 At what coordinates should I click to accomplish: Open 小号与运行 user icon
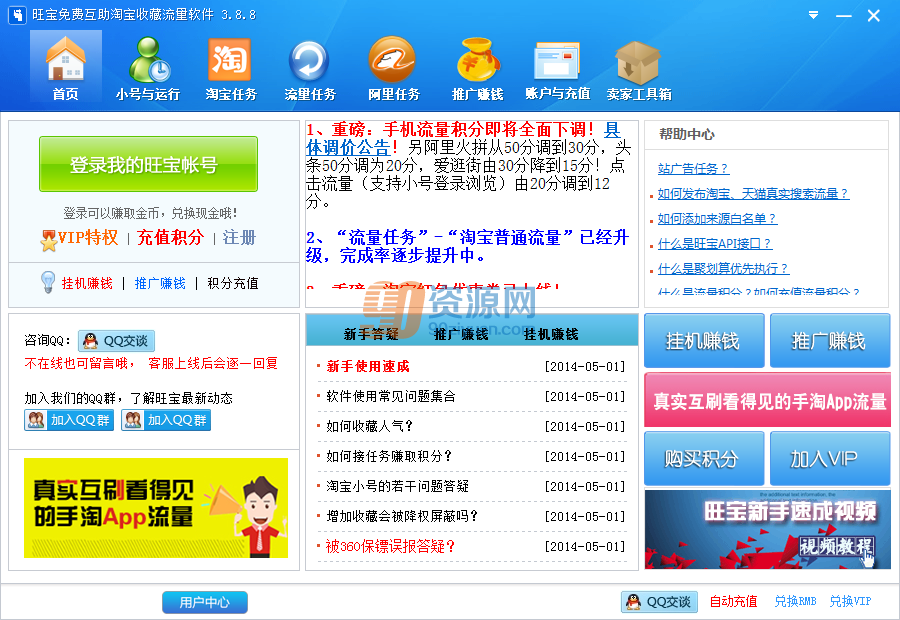(148, 67)
